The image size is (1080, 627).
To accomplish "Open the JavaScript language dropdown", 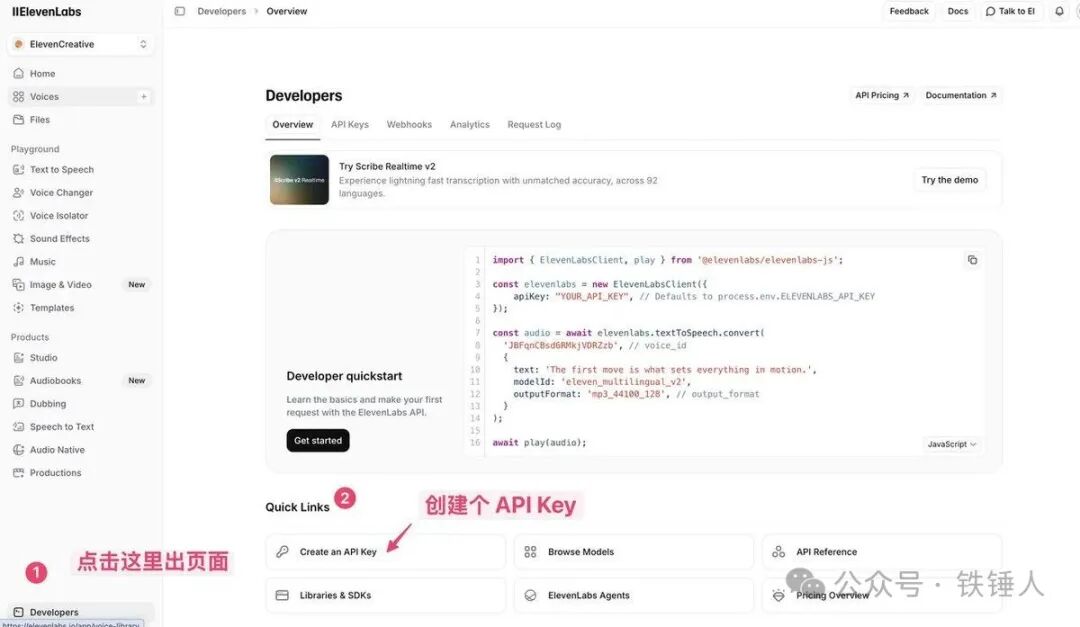I will click(952, 444).
